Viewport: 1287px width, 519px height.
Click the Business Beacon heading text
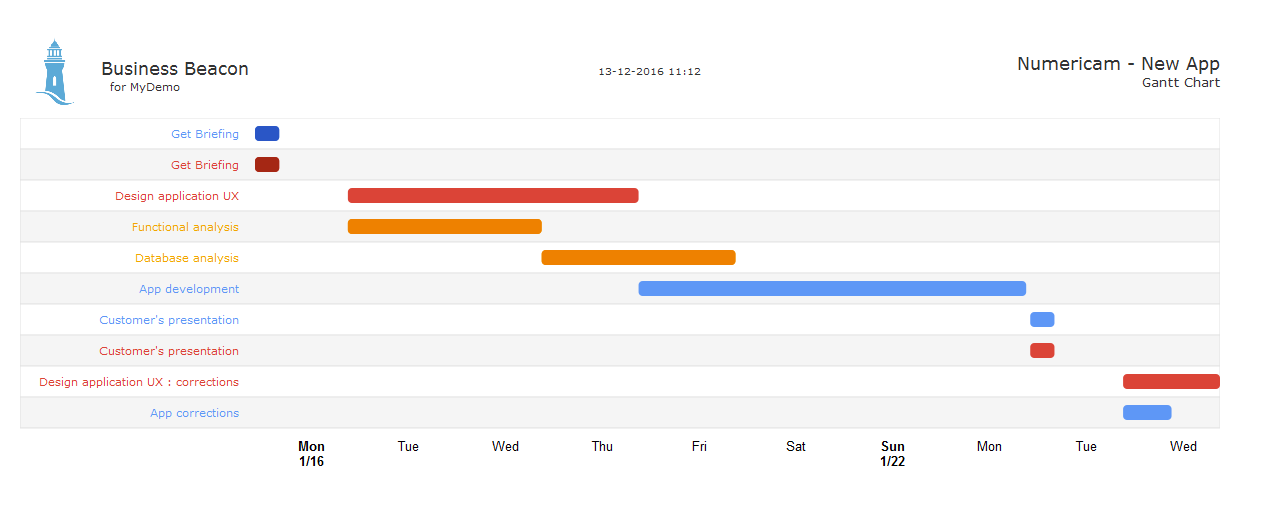pyautogui.click(x=175, y=69)
